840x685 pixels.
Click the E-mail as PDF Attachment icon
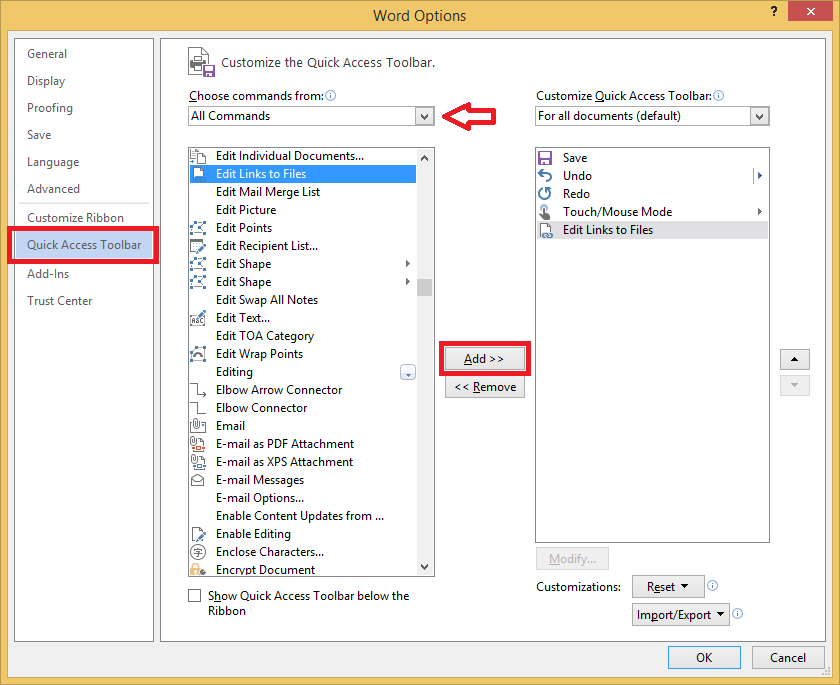pyautogui.click(x=199, y=443)
